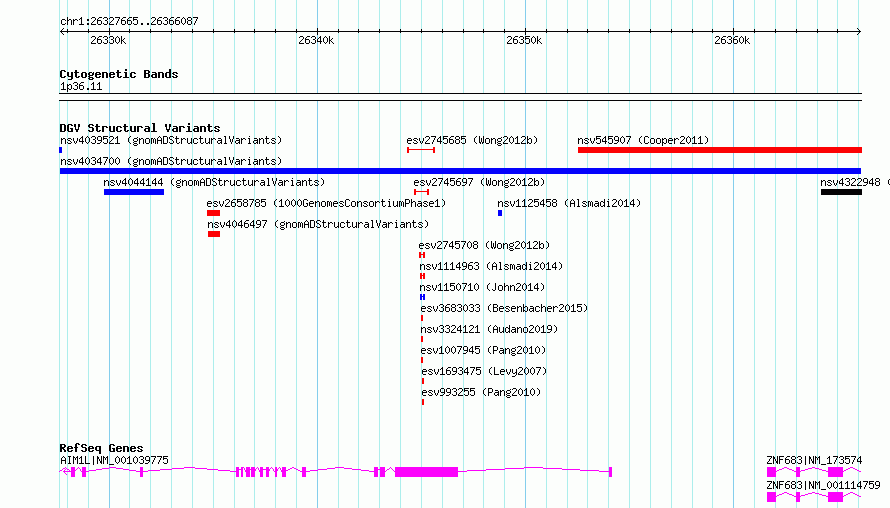Click the esv2745708 red marker glyph
Screen dimensions: 890x508
[x=422, y=255]
